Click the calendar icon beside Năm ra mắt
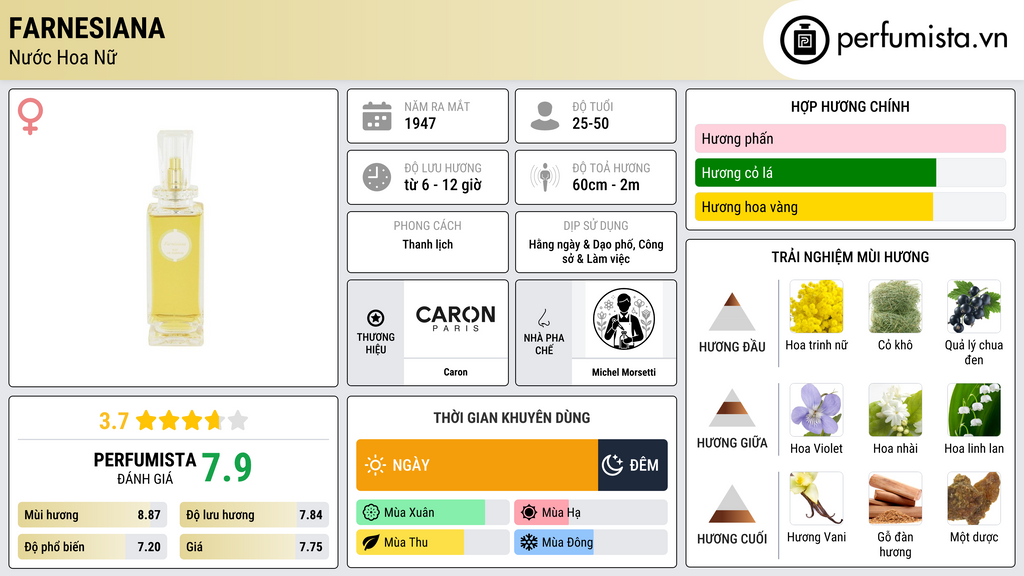1024x576 pixels. (377, 116)
